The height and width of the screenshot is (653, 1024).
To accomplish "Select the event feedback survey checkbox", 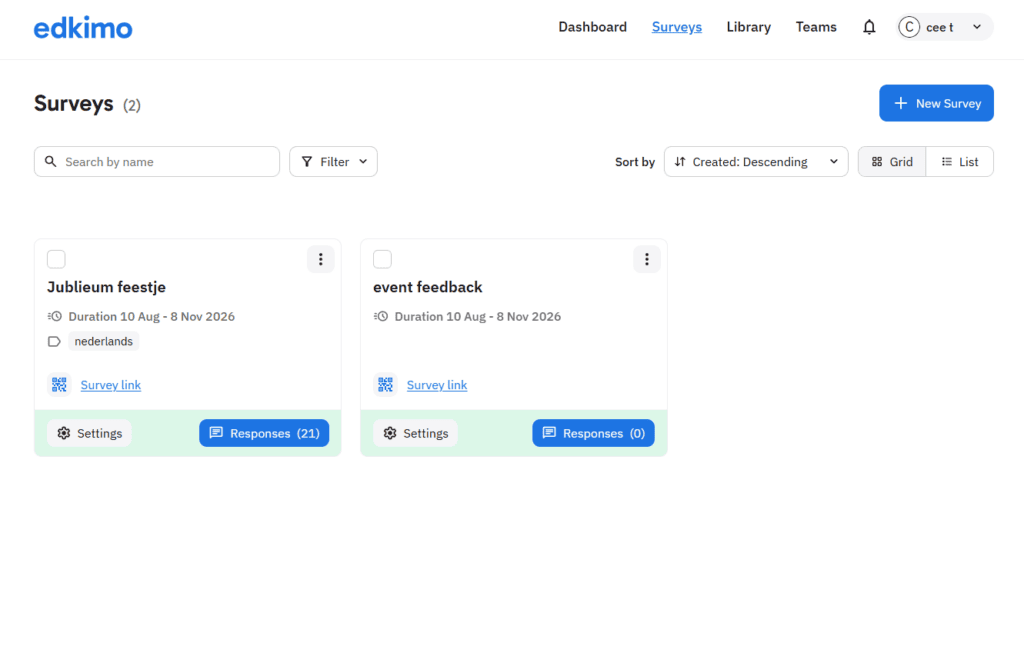I will [x=383, y=259].
